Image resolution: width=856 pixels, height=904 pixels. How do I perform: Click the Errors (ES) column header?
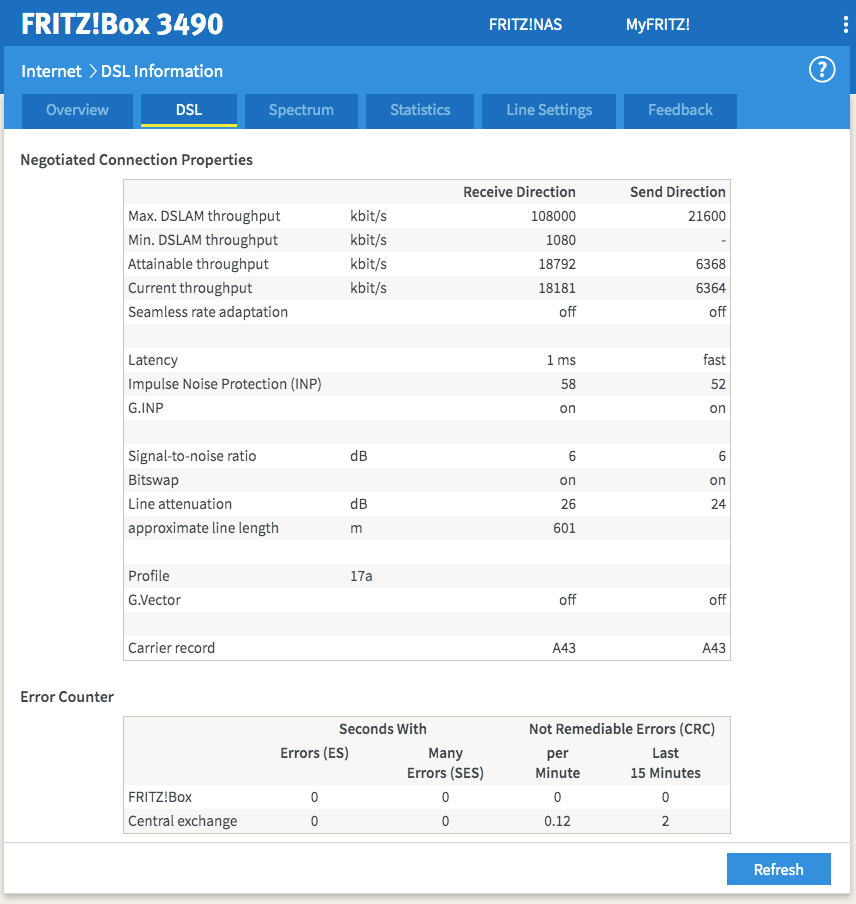coord(315,754)
